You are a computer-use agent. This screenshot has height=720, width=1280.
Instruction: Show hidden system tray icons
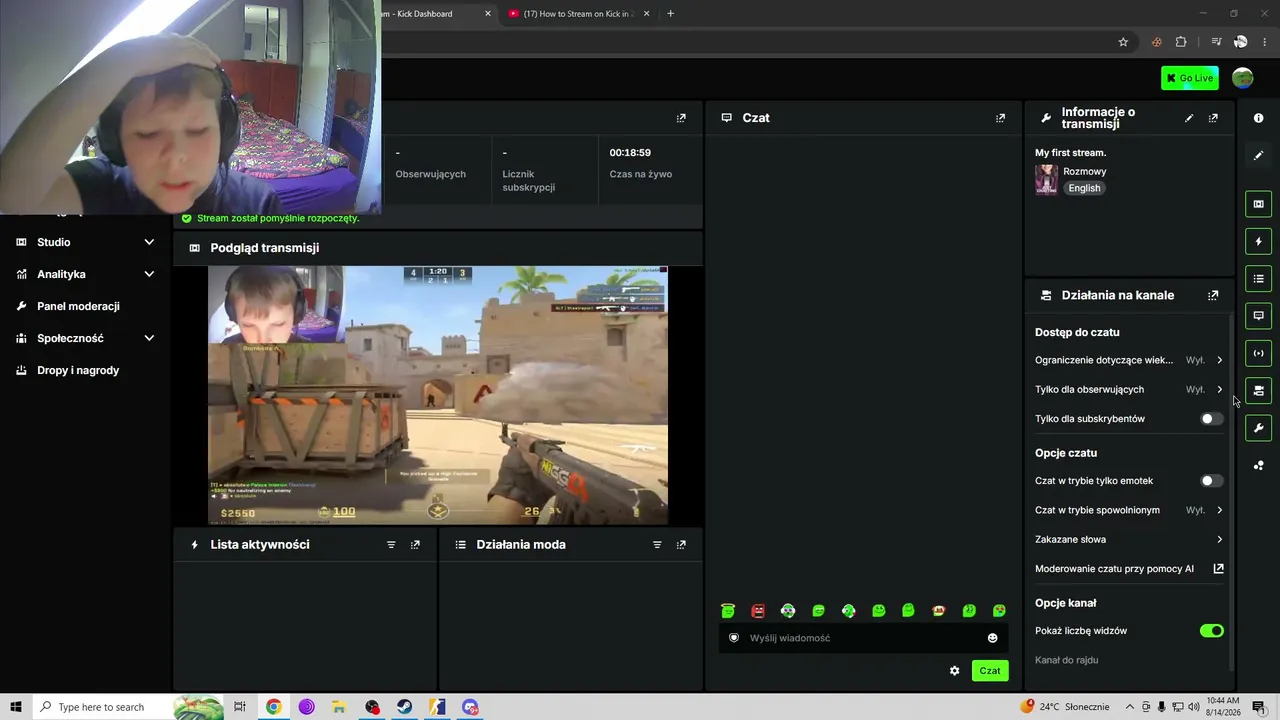point(1130,707)
